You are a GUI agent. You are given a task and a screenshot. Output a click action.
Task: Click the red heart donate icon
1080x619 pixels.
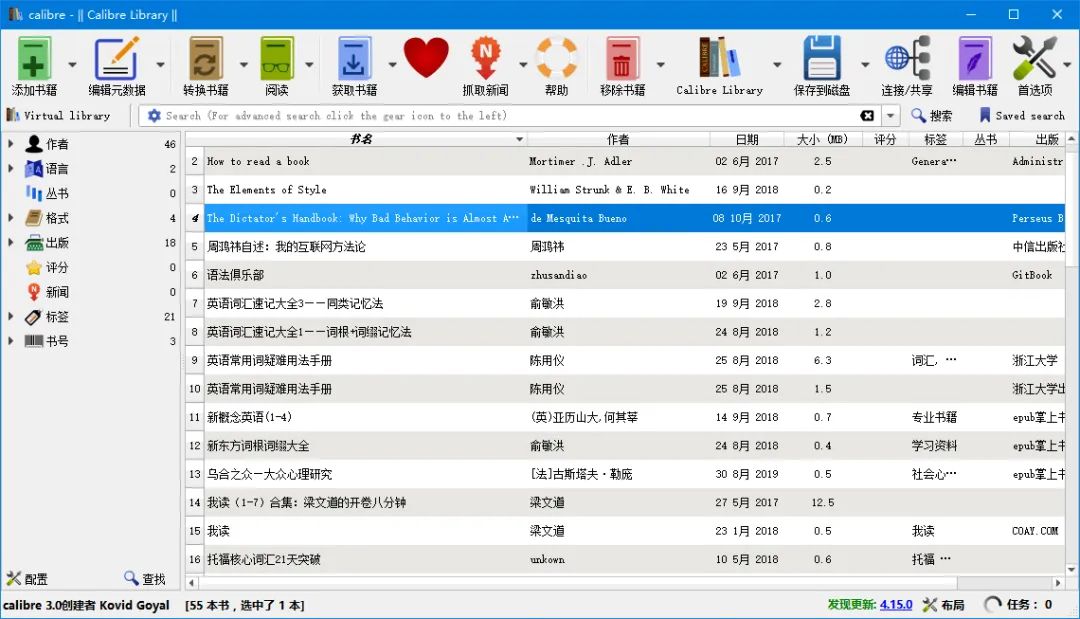point(426,58)
